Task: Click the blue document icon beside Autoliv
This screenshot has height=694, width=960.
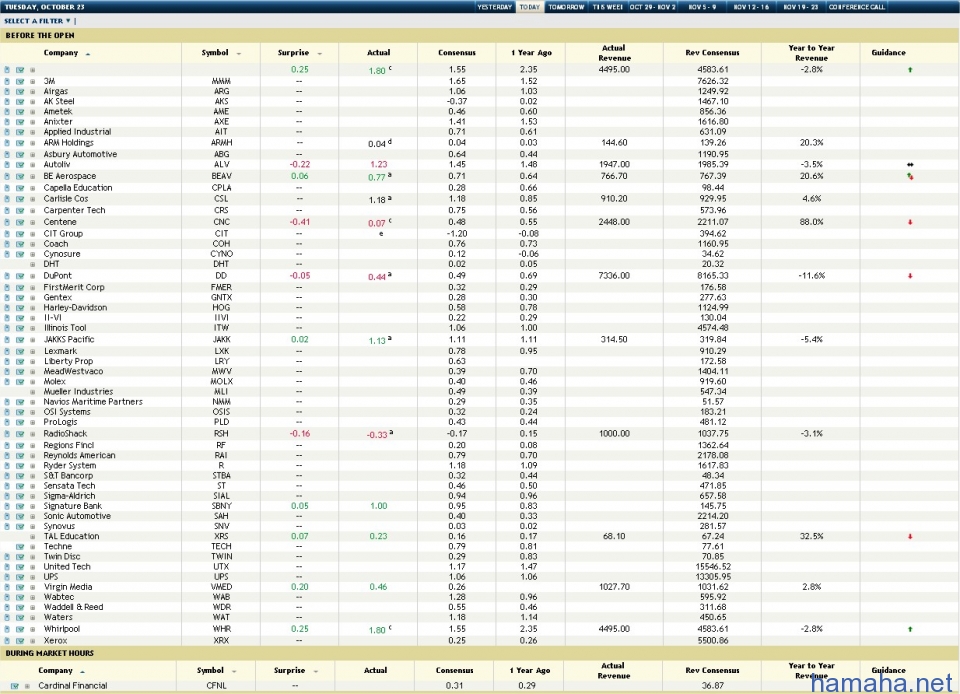Action: 7,165
